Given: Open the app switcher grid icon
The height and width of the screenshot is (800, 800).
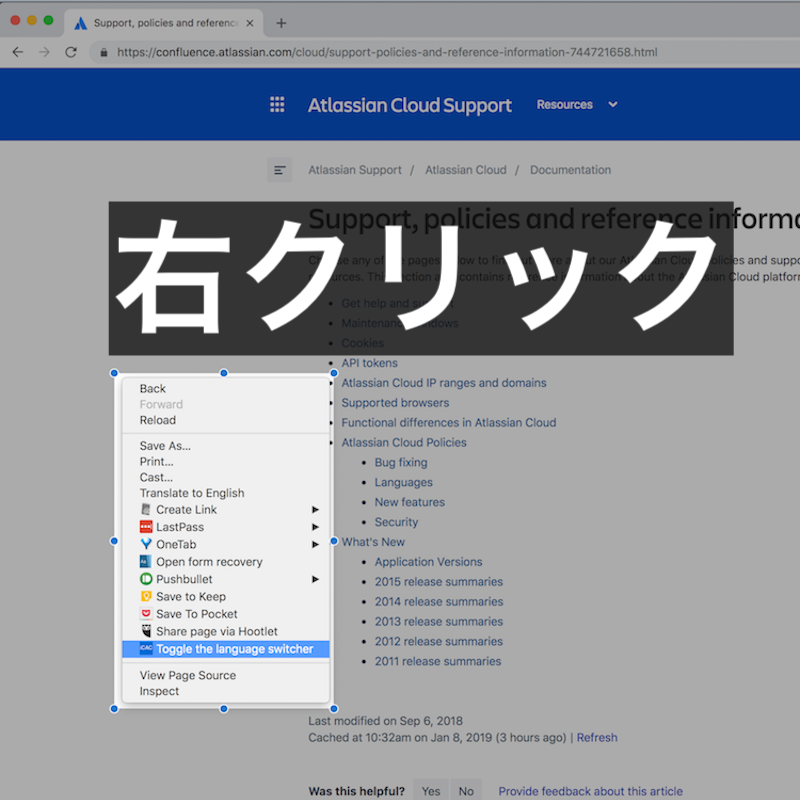Looking at the screenshot, I should 277,105.
